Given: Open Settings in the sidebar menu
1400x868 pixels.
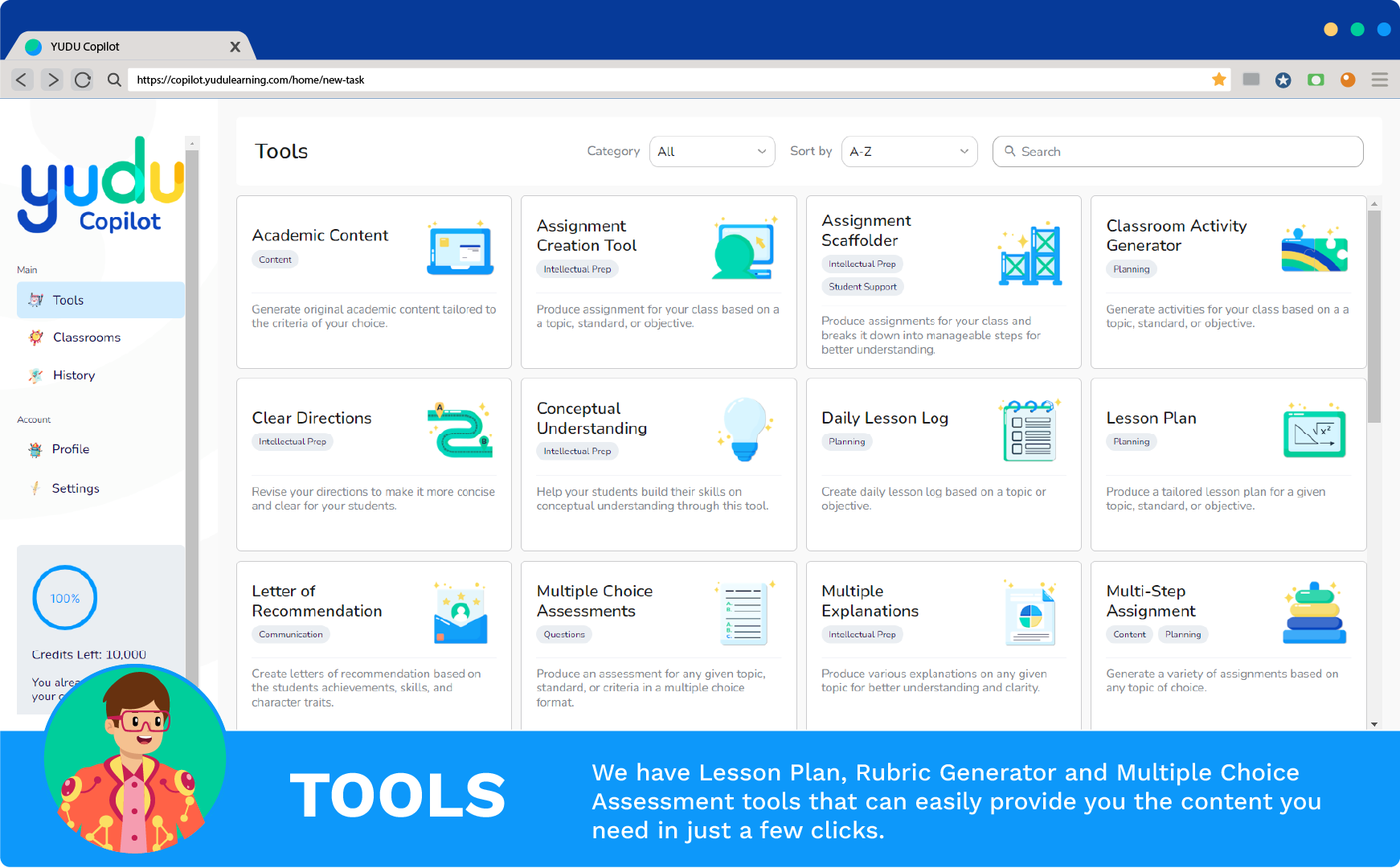Looking at the screenshot, I should click(x=100, y=488).
